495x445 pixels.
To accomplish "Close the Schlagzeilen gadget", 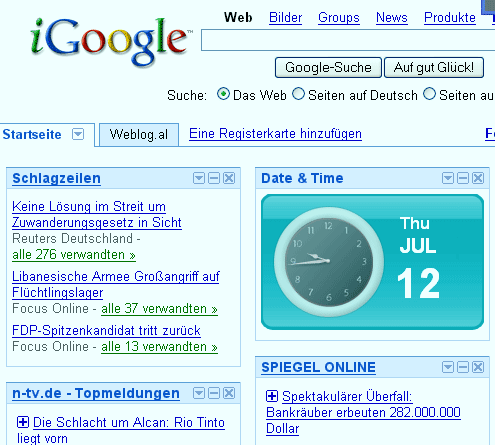I will coord(229,178).
